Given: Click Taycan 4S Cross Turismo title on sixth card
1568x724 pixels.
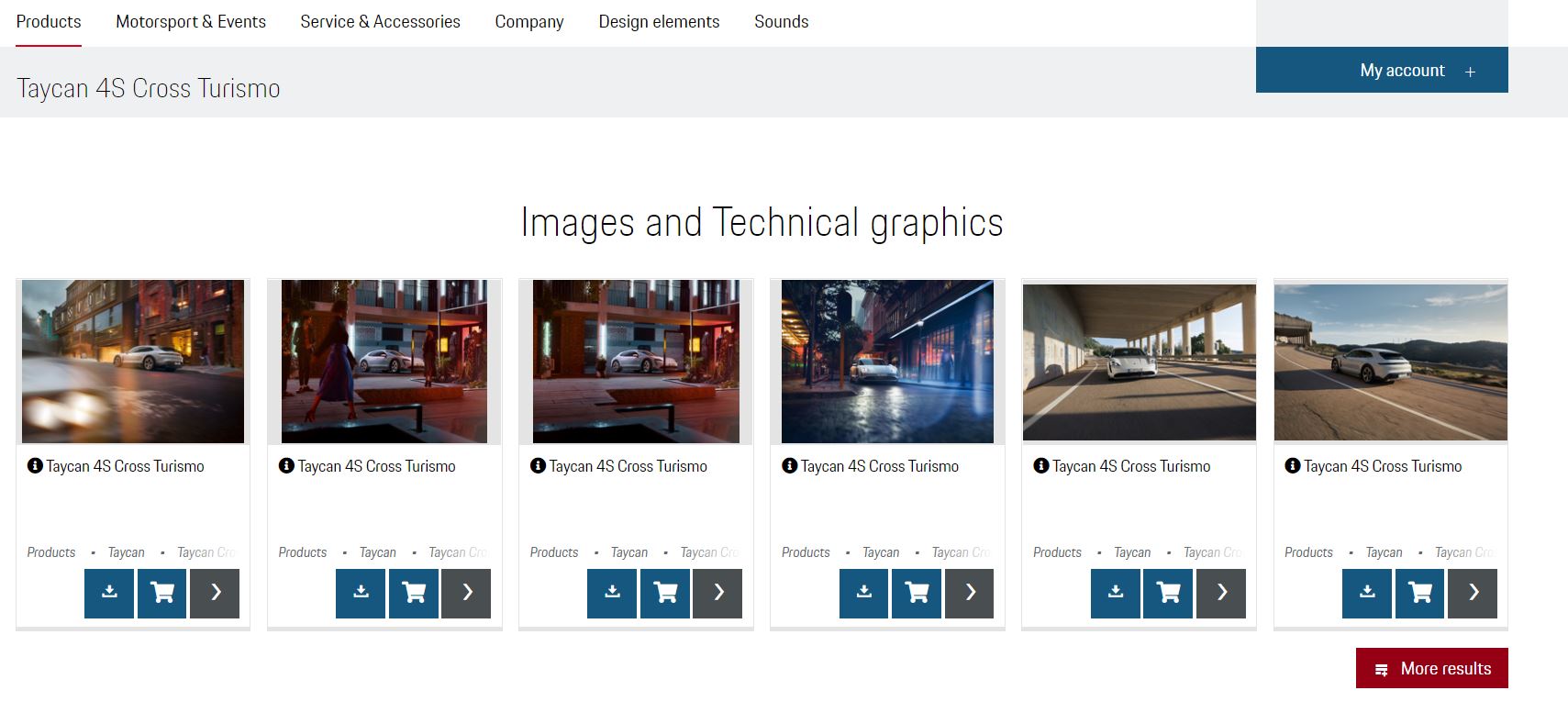Looking at the screenshot, I should click(x=1384, y=466).
